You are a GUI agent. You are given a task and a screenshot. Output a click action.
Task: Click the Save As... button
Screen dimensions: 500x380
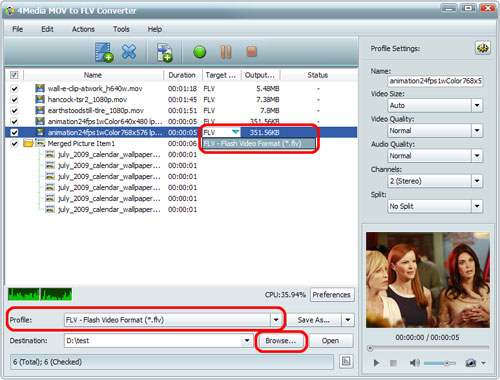point(314,320)
